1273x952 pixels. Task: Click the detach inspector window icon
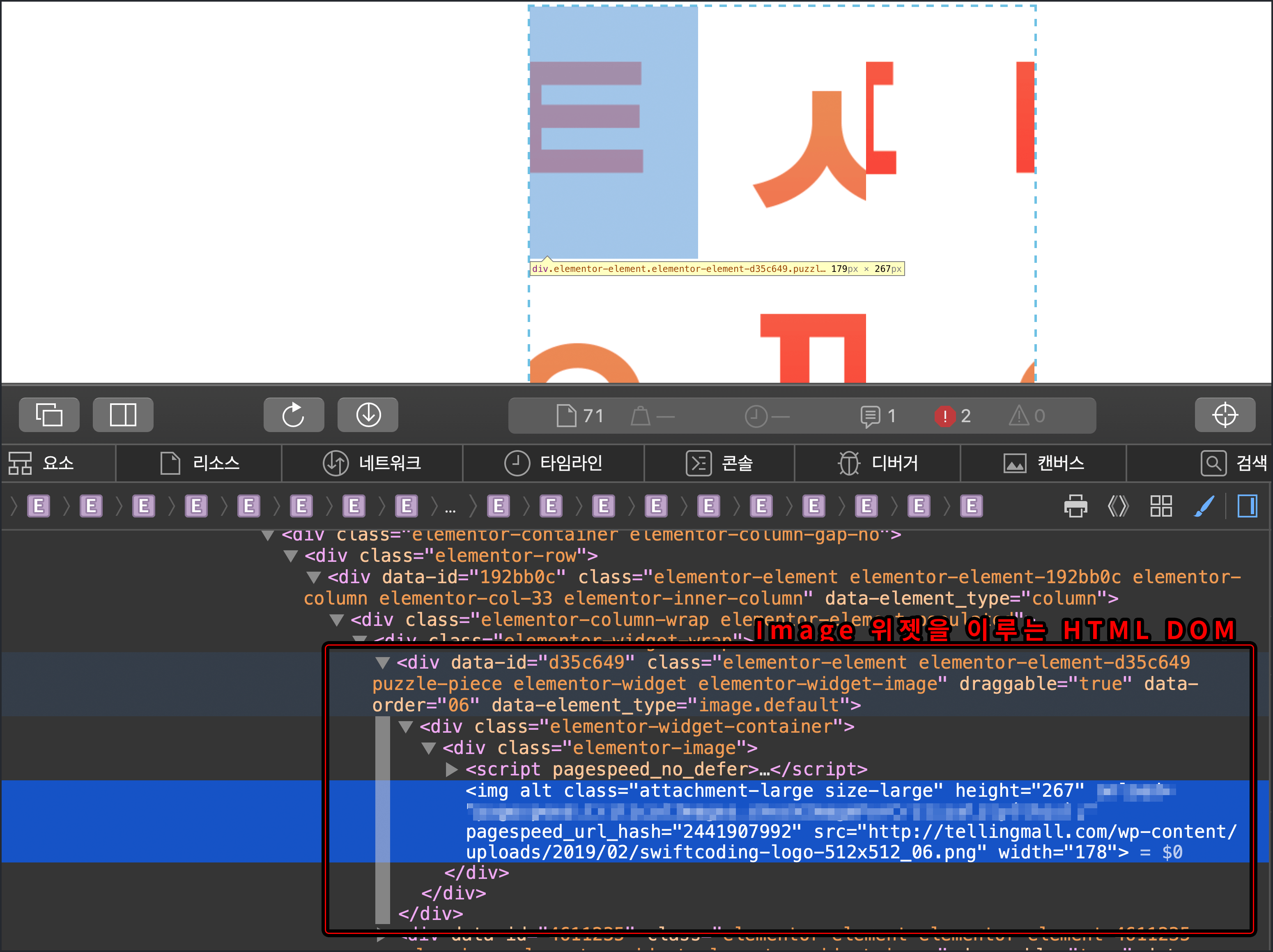50,415
